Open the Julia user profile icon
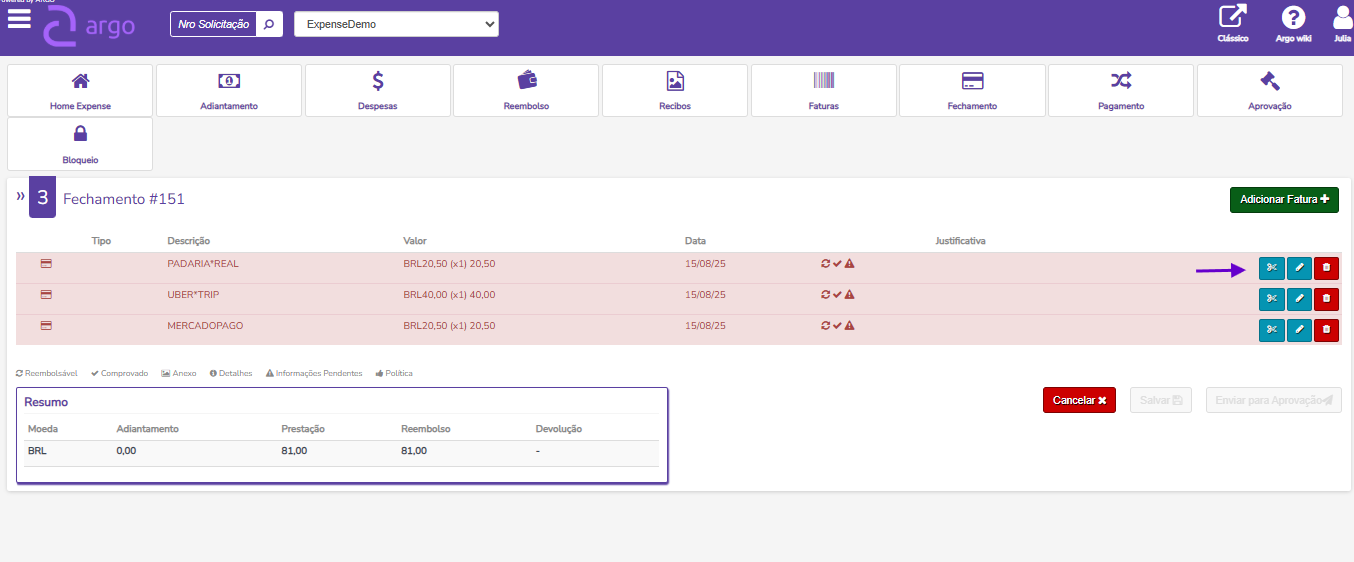This screenshot has width=1354, height=562. tap(1343, 20)
